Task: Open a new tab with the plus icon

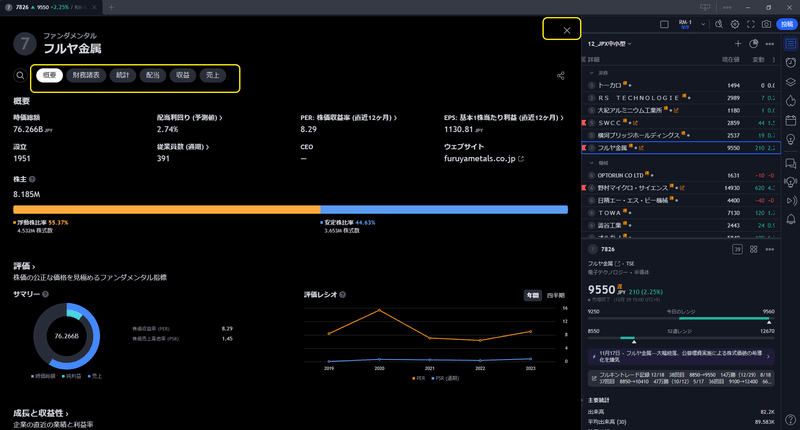Action: coord(111,7)
